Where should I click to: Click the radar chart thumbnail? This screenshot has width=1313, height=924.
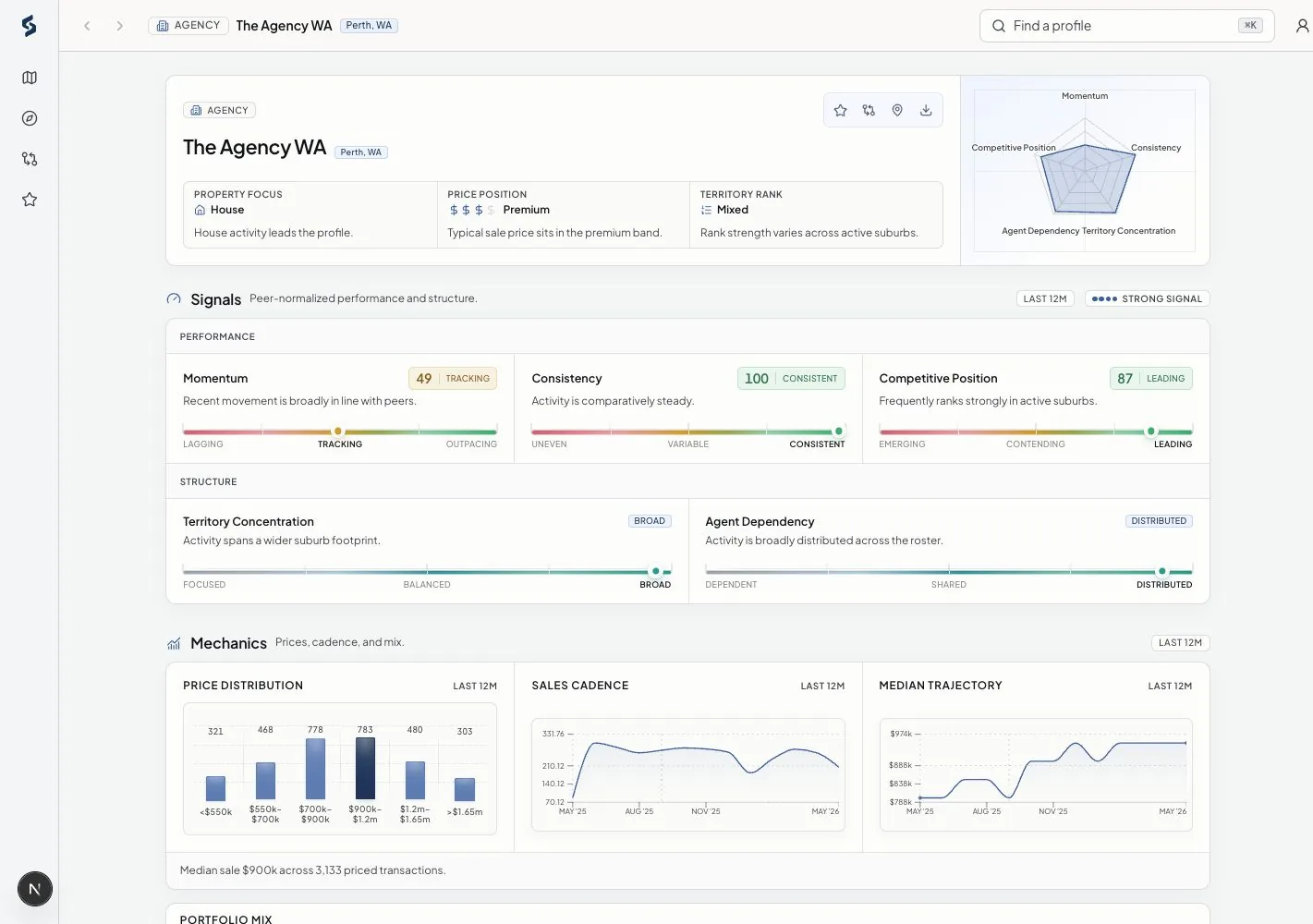coord(1085,171)
